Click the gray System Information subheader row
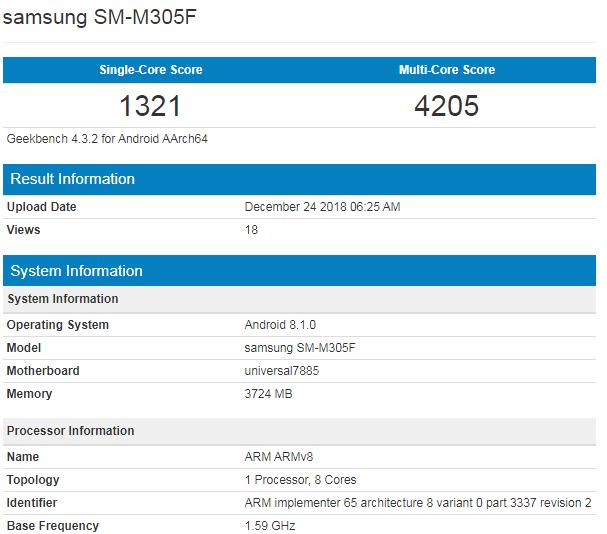The image size is (607, 534). [299, 299]
